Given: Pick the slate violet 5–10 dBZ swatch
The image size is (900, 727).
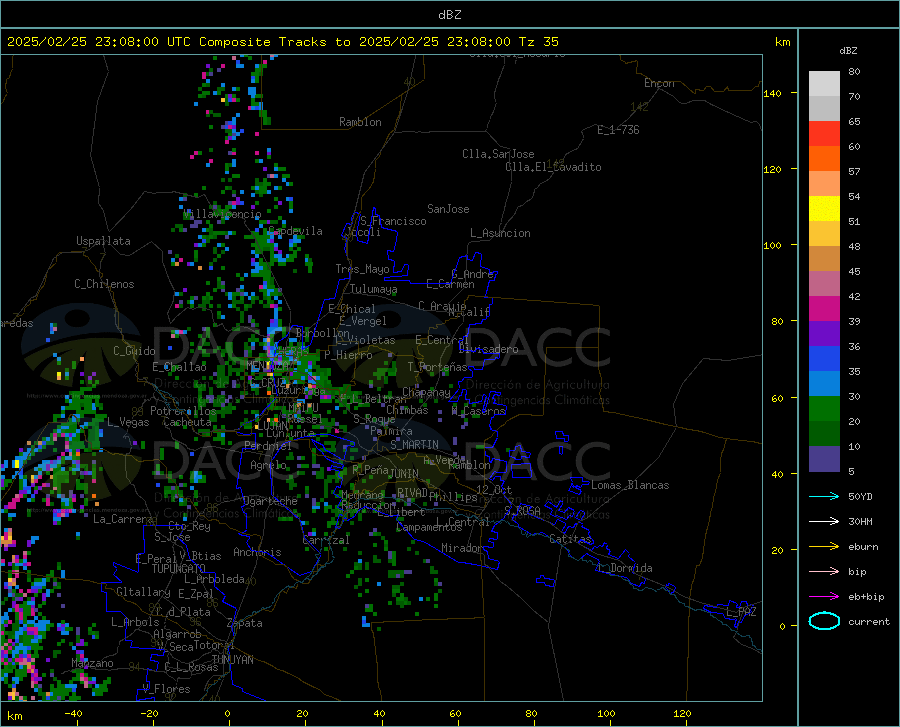Looking at the screenshot, I should click(x=824, y=459).
